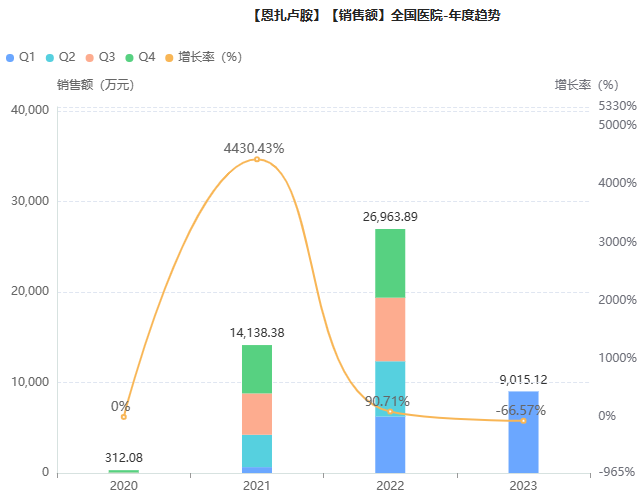Toggle the Q1 series in the legend
644x500 pixels.
point(21,57)
